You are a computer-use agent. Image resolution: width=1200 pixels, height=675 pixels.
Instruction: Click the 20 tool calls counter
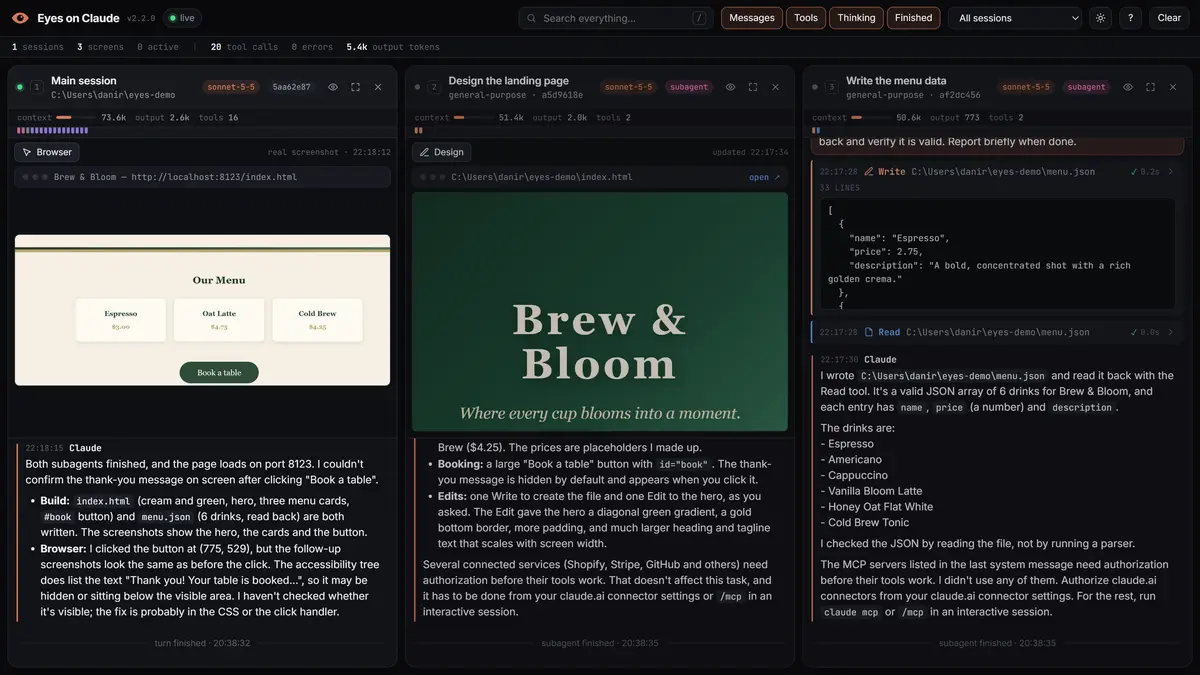coord(244,47)
